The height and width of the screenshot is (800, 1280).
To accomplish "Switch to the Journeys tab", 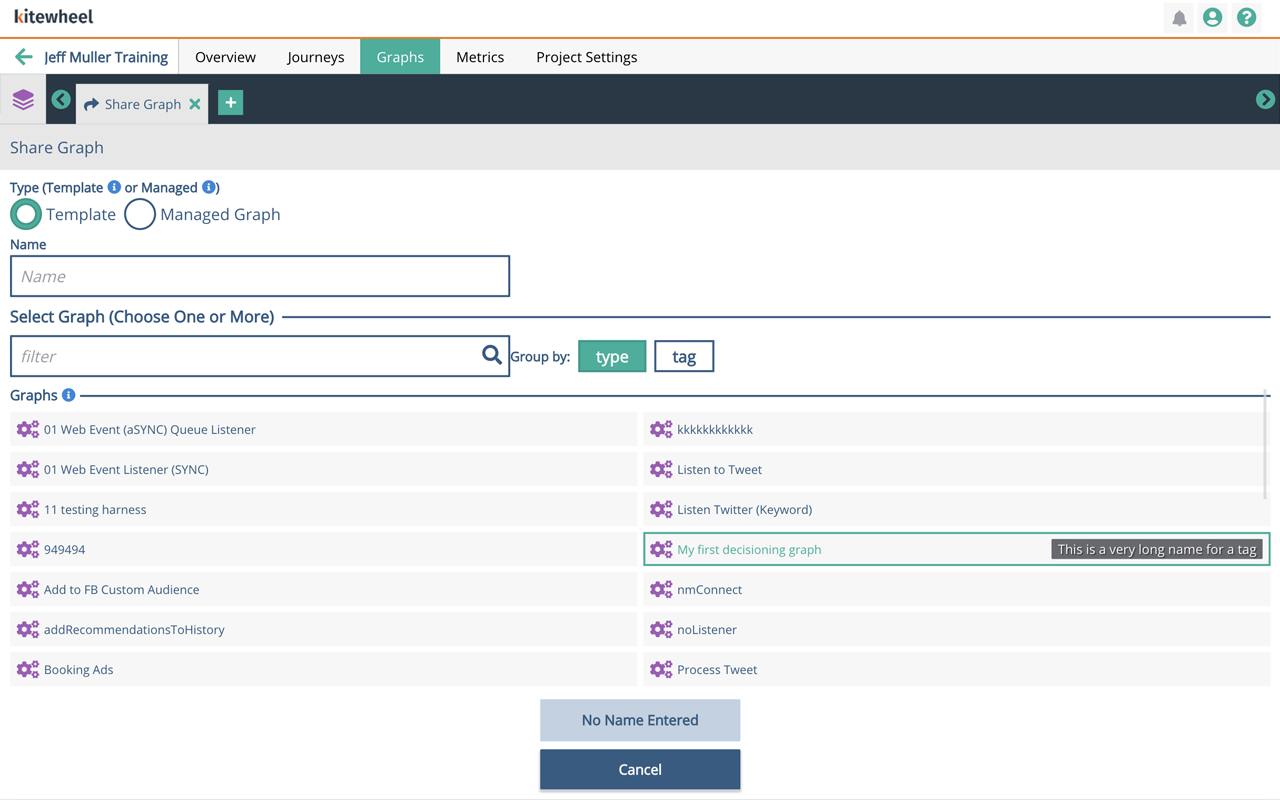I will [315, 57].
